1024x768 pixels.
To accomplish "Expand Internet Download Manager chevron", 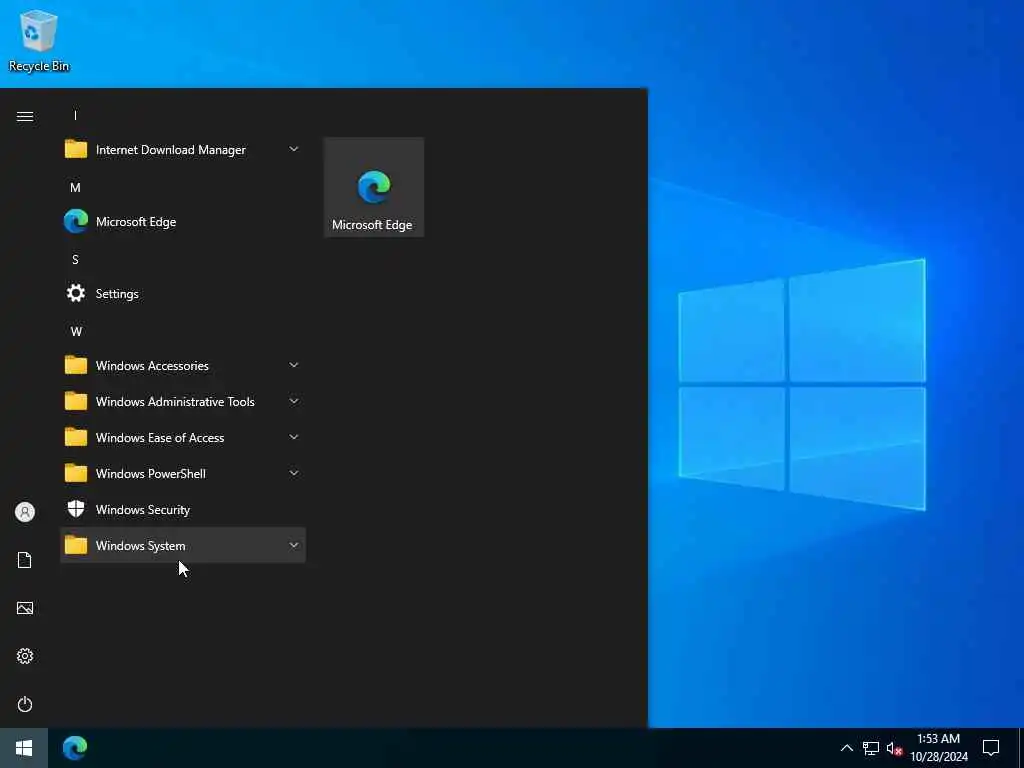I will pyautogui.click(x=294, y=149).
